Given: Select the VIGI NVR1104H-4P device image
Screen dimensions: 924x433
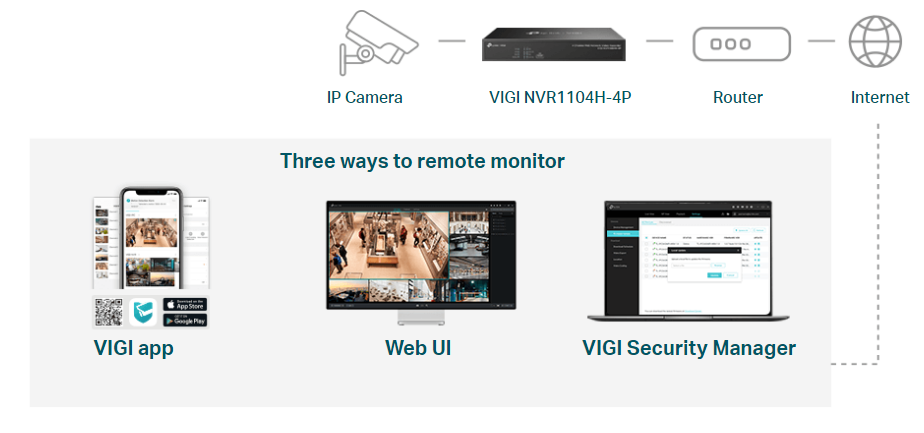Looking at the screenshot, I should tap(553, 45).
